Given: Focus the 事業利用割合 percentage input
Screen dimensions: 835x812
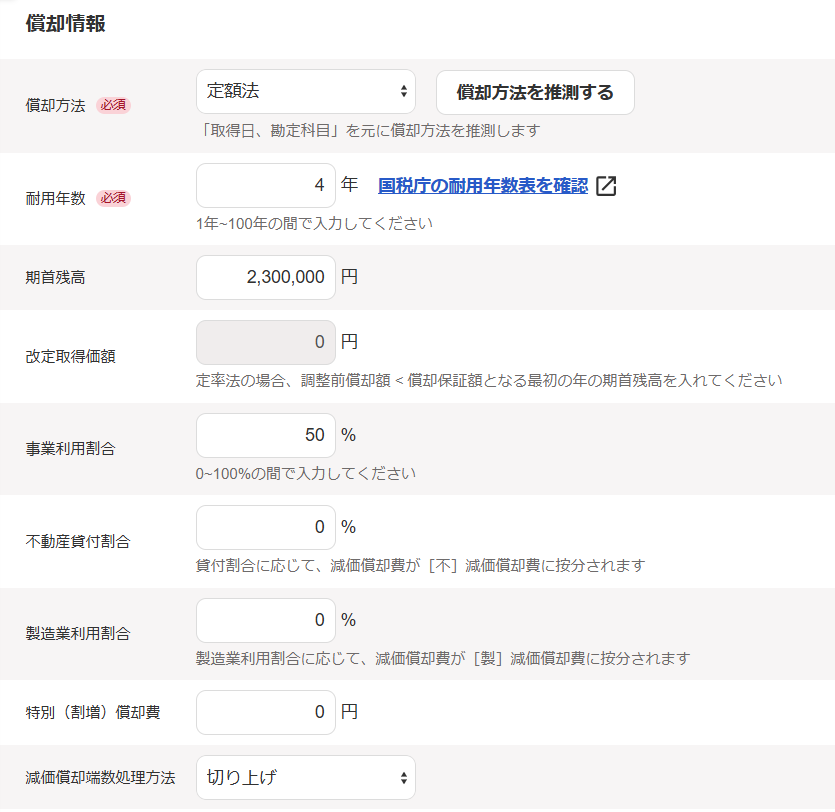Looking at the screenshot, I should 266,435.
